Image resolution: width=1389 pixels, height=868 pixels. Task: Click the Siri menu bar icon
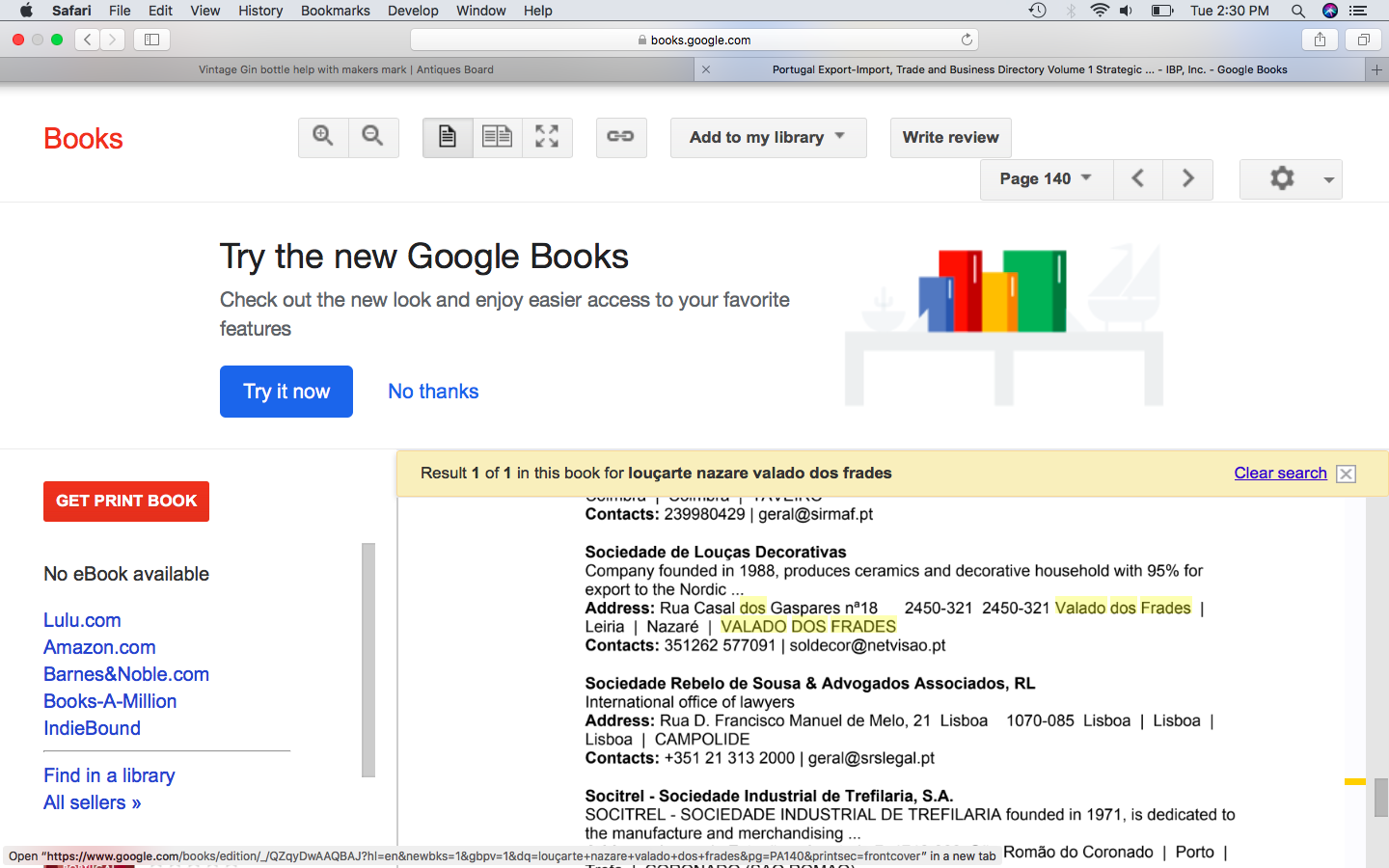tap(1330, 11)
